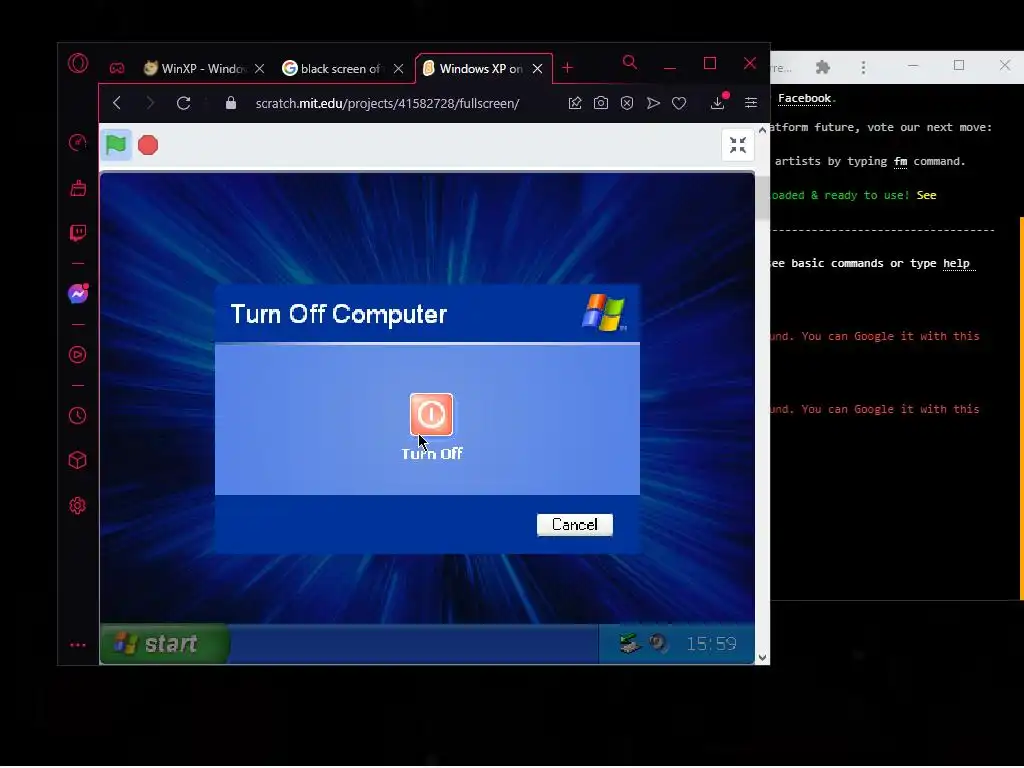Open a new tab with plus button
Viewport: 1024px width, 768px height.
click(568, 68)
